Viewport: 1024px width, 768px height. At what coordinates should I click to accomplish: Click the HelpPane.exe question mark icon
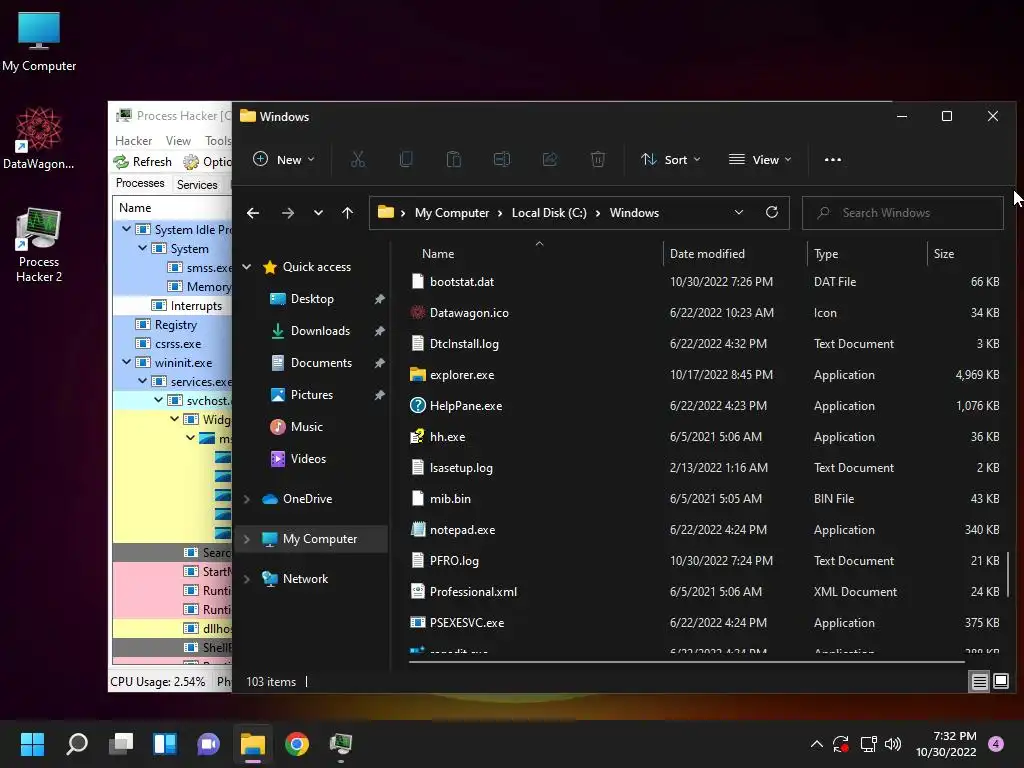point(417,406)
